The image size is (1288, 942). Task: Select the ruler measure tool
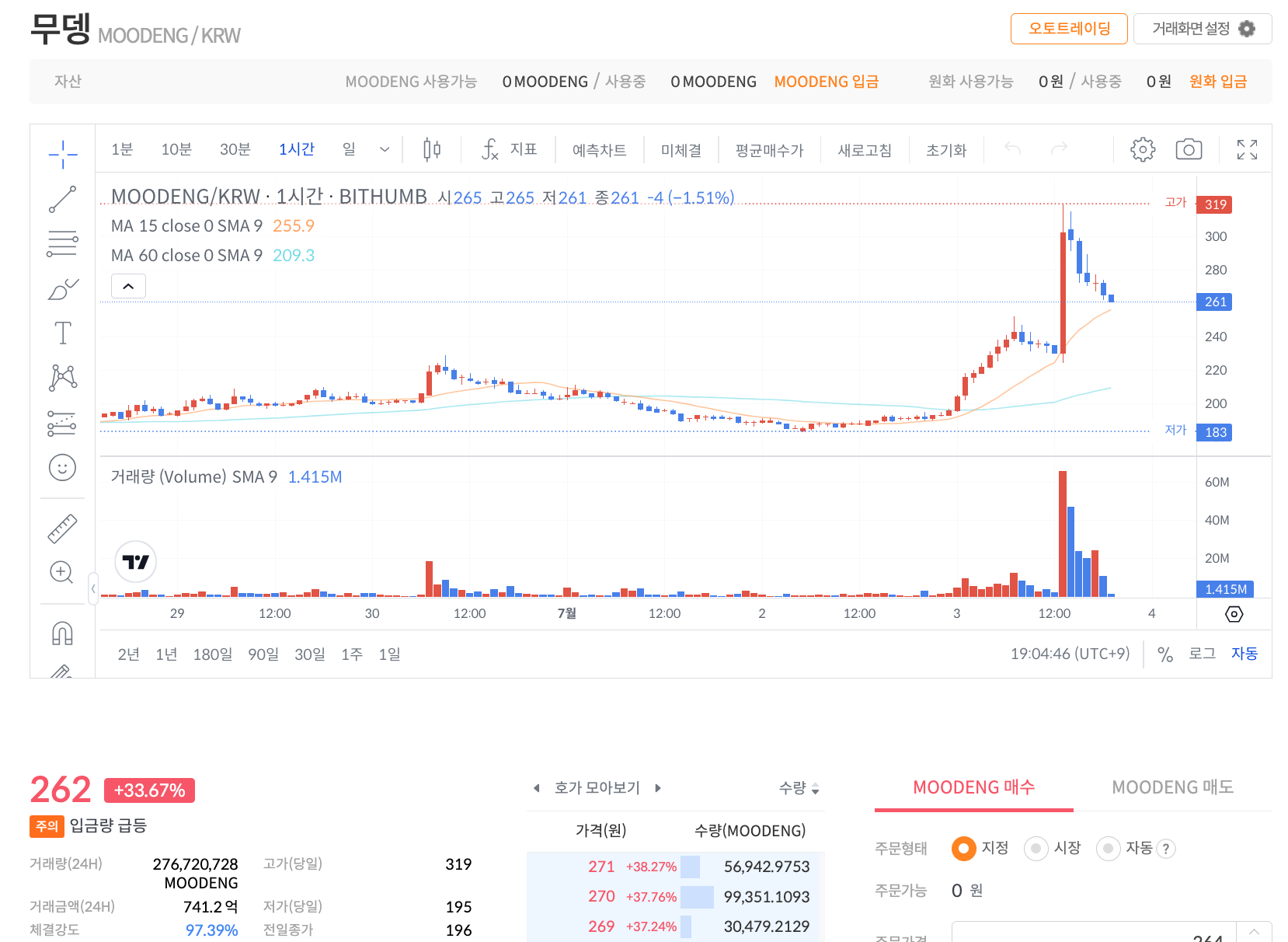pyautogui.click(x=62, y=529)
